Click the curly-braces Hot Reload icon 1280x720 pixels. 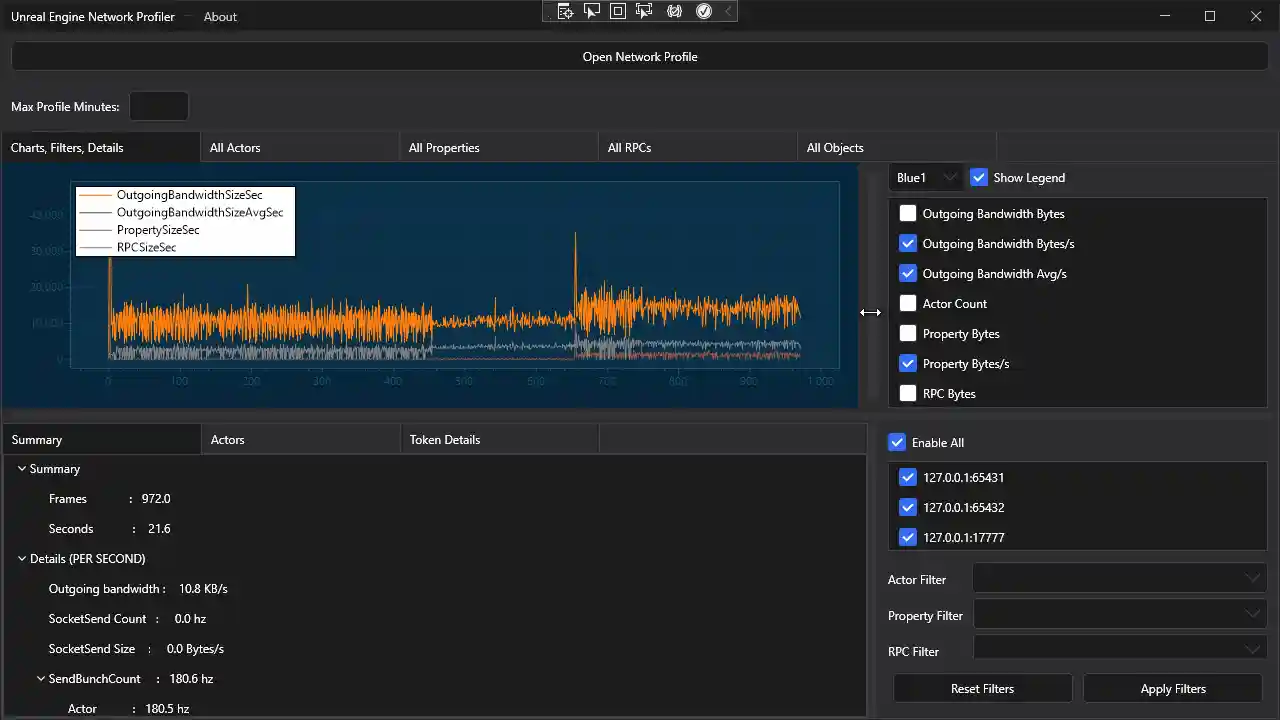(674, 11)
